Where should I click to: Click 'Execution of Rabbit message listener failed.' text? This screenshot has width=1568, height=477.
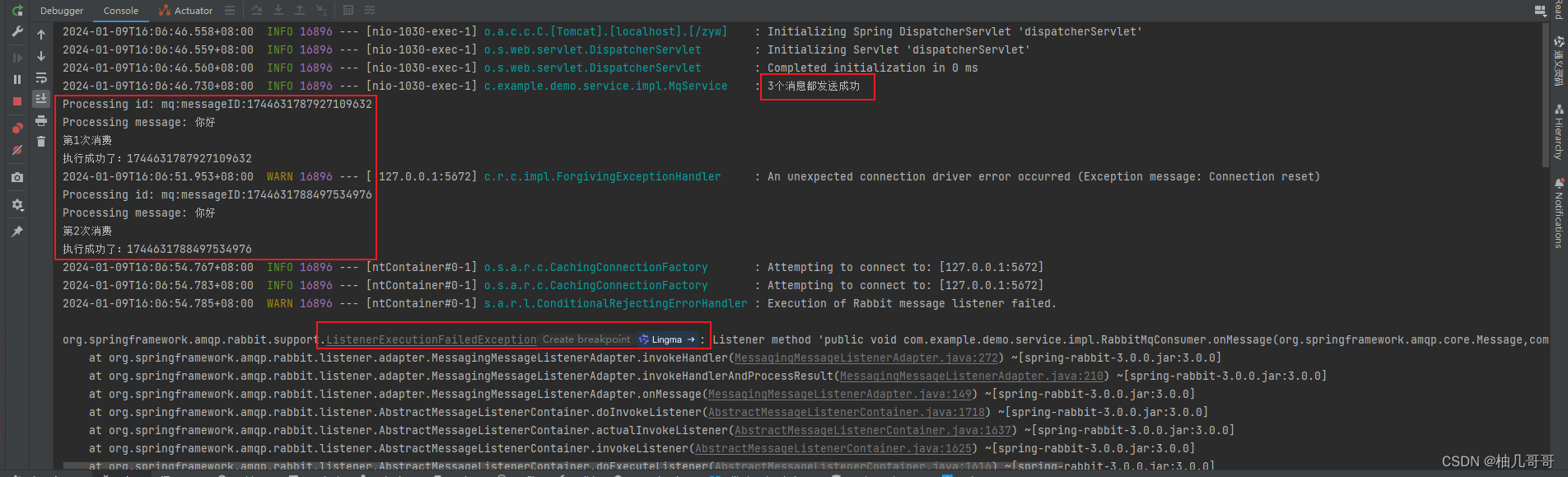912,303
